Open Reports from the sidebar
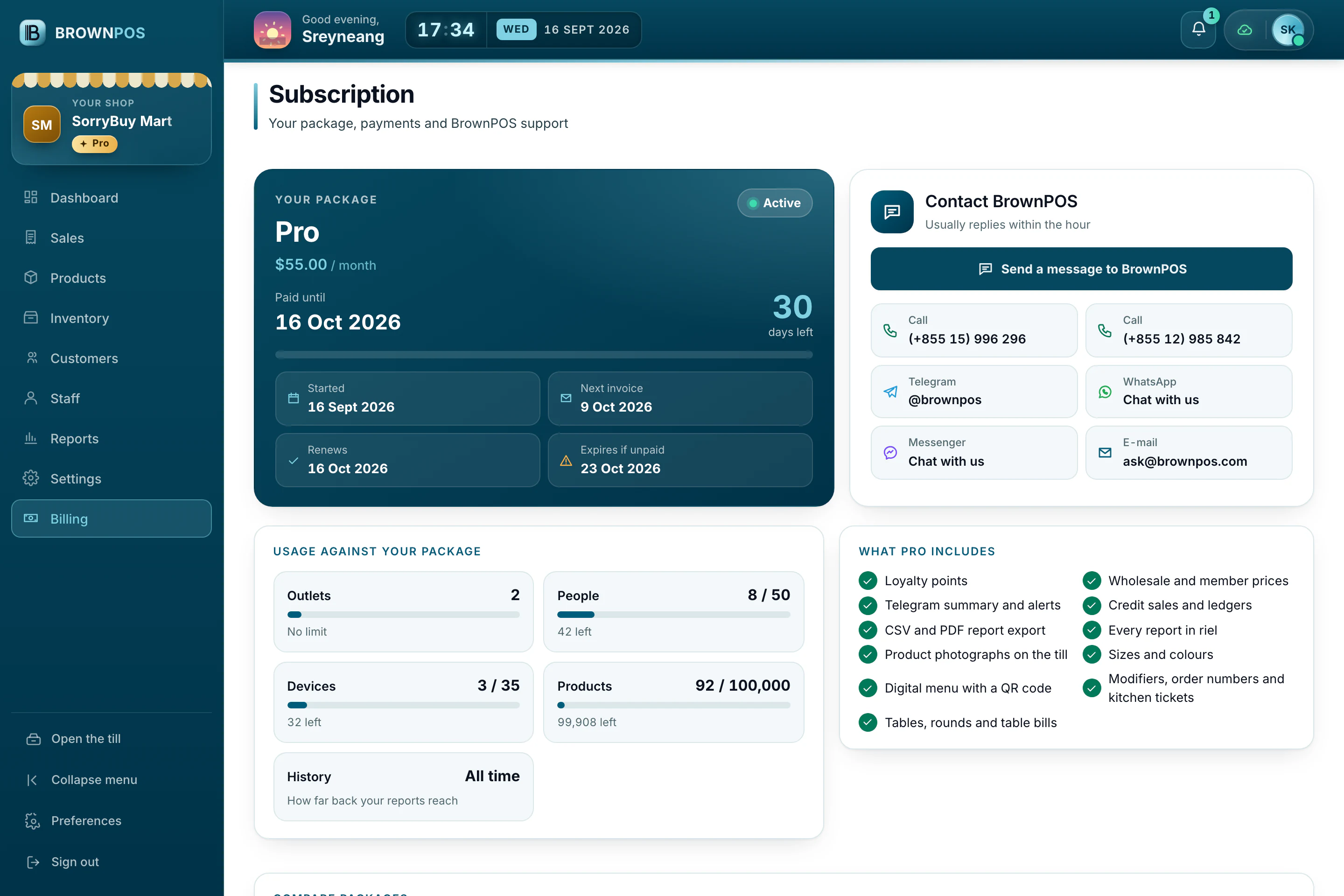Viewport: 1344px width, 896px height. pos(112,438)
